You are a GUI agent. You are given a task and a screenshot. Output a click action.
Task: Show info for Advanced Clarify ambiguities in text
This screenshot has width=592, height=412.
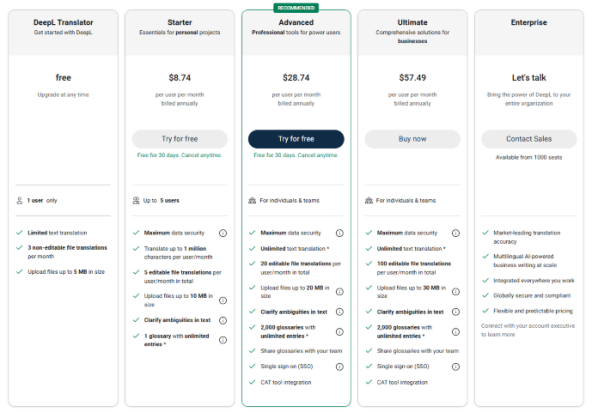click(x=340, y=312)
